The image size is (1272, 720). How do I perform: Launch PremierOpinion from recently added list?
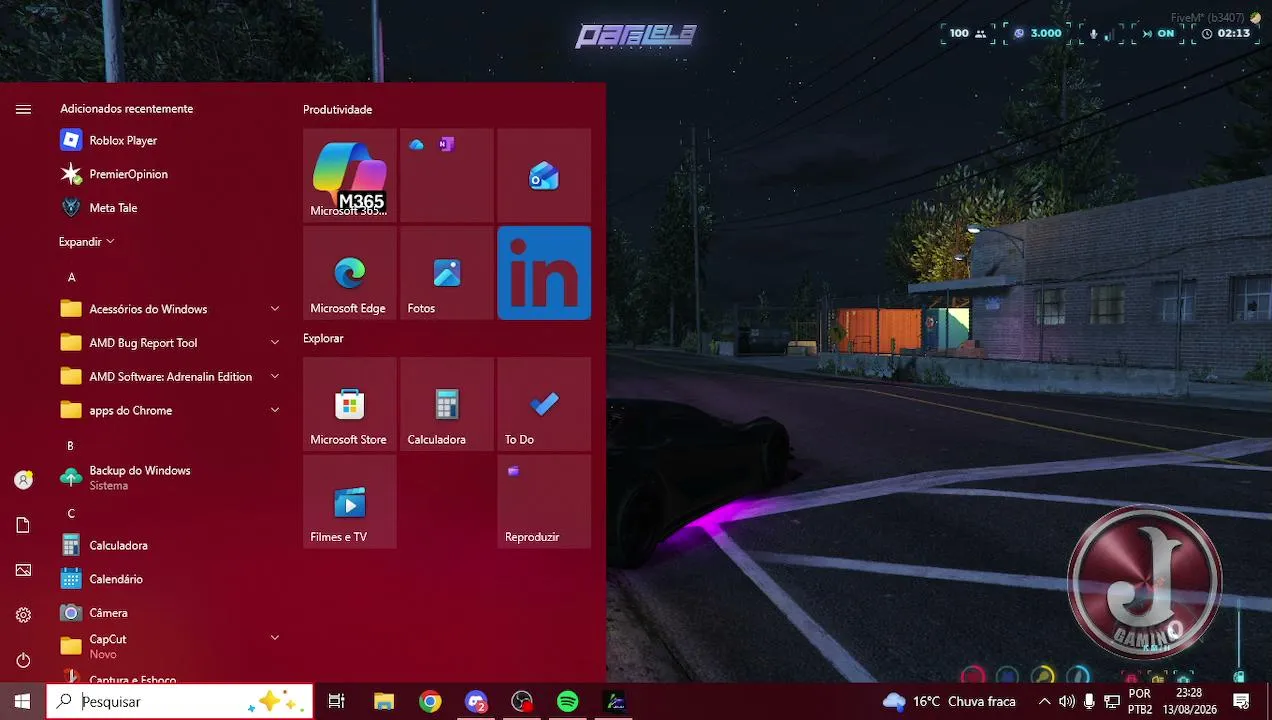[170, 174]
